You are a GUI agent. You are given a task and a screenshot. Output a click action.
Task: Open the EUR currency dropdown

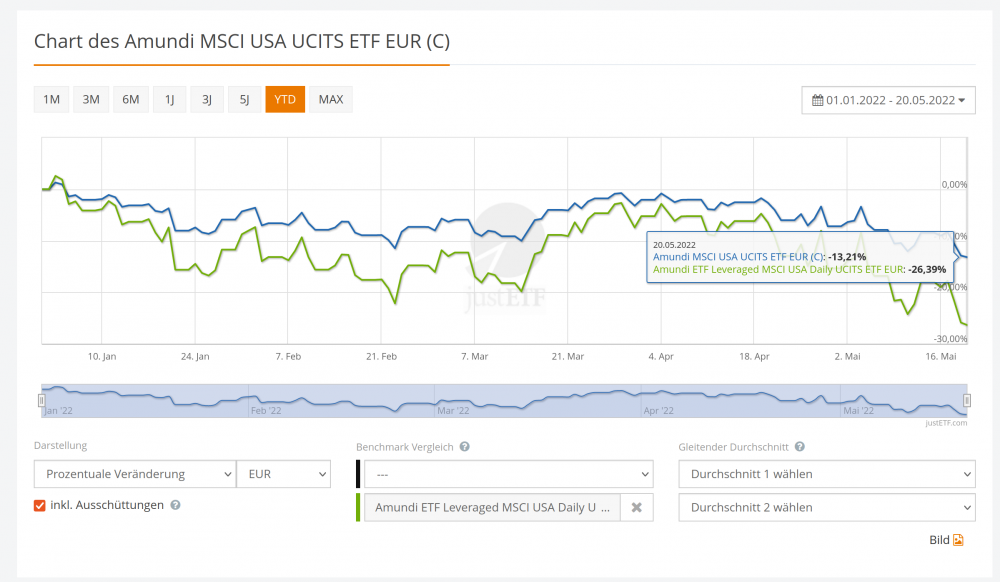pos(283,474)
